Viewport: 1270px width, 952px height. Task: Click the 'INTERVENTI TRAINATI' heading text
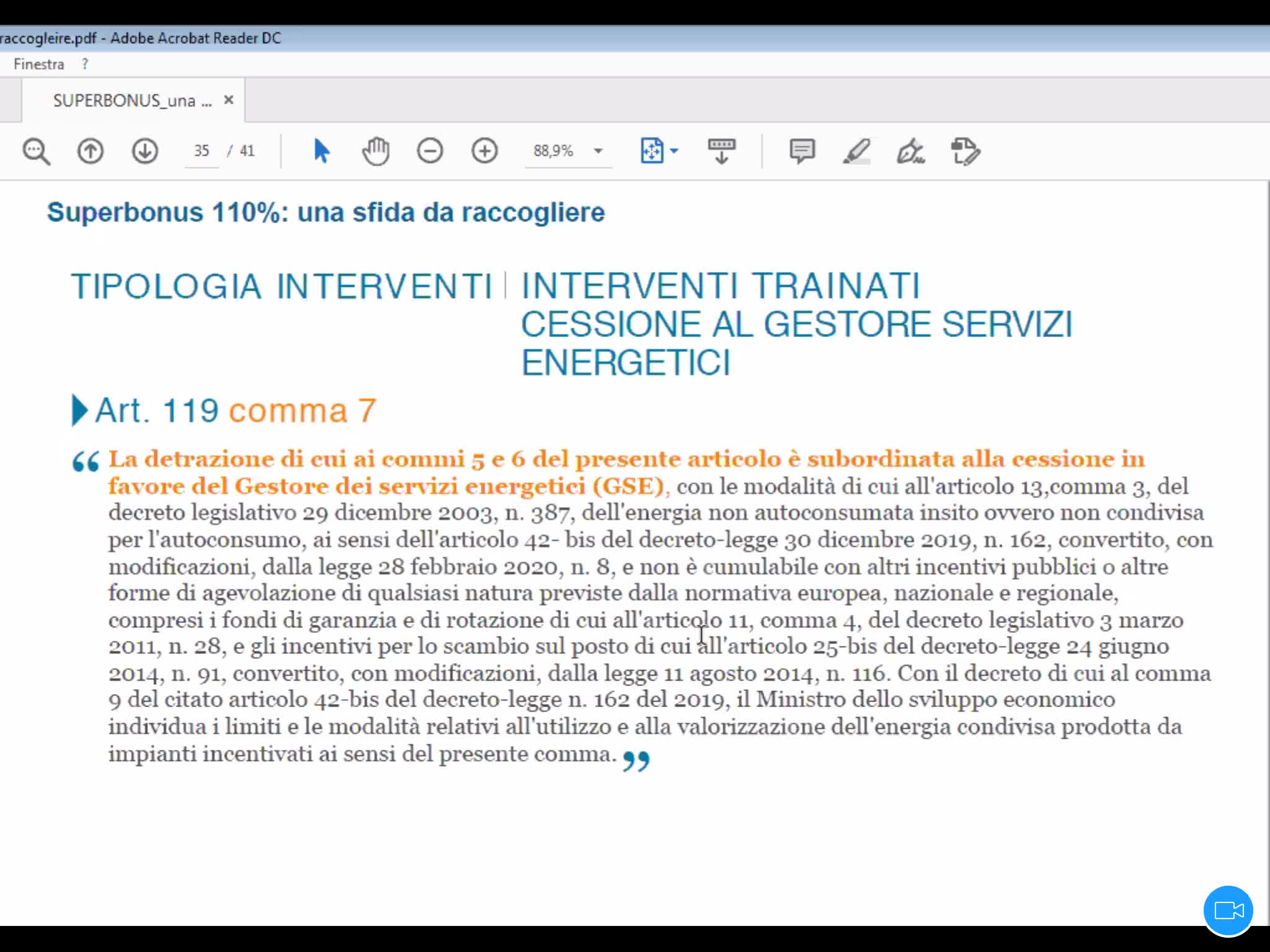(720, 286)
